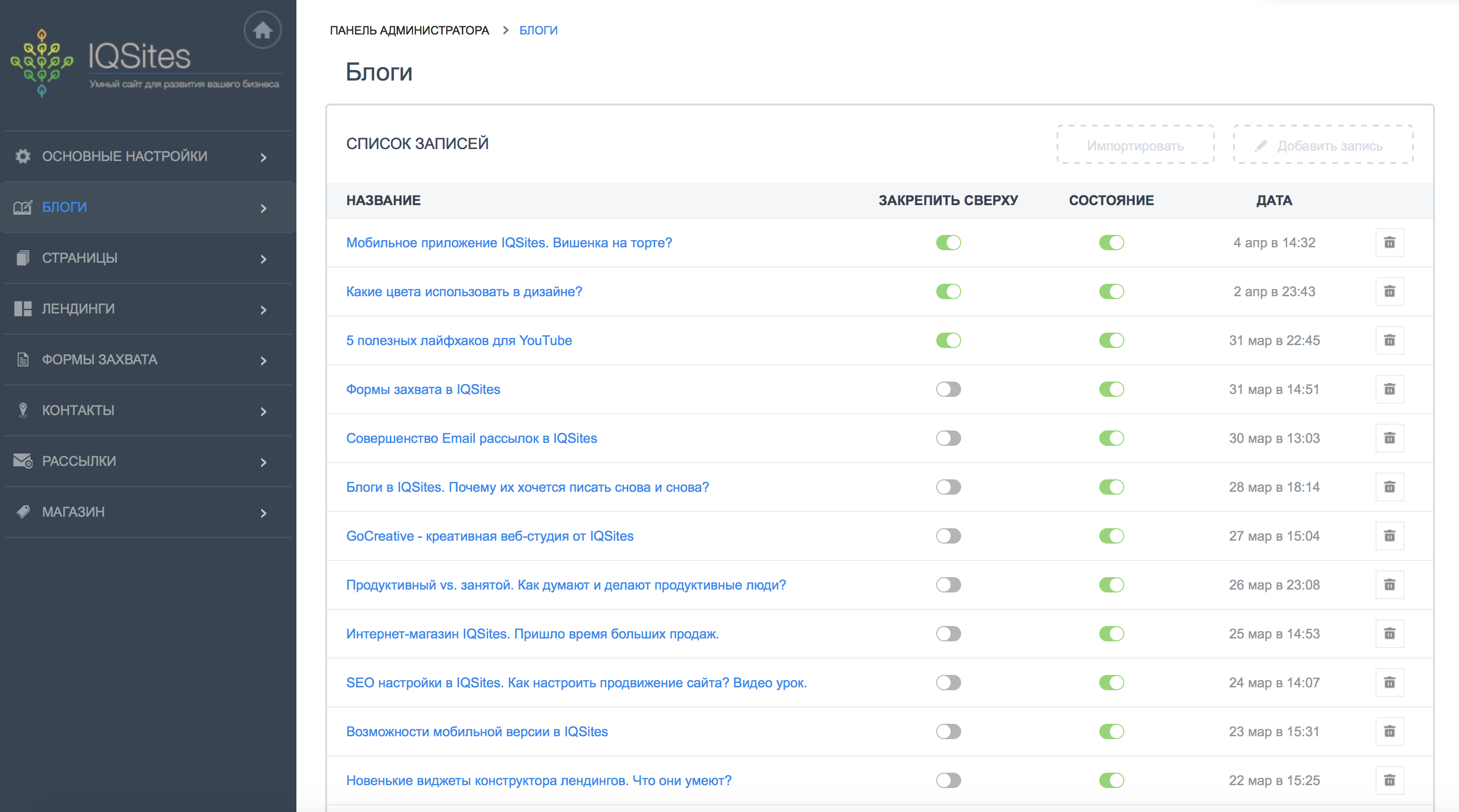This screenshot has width=1459, height=812.
Task: Click the gear icon for Основные настройки
Action: click(x=23, y=156)
